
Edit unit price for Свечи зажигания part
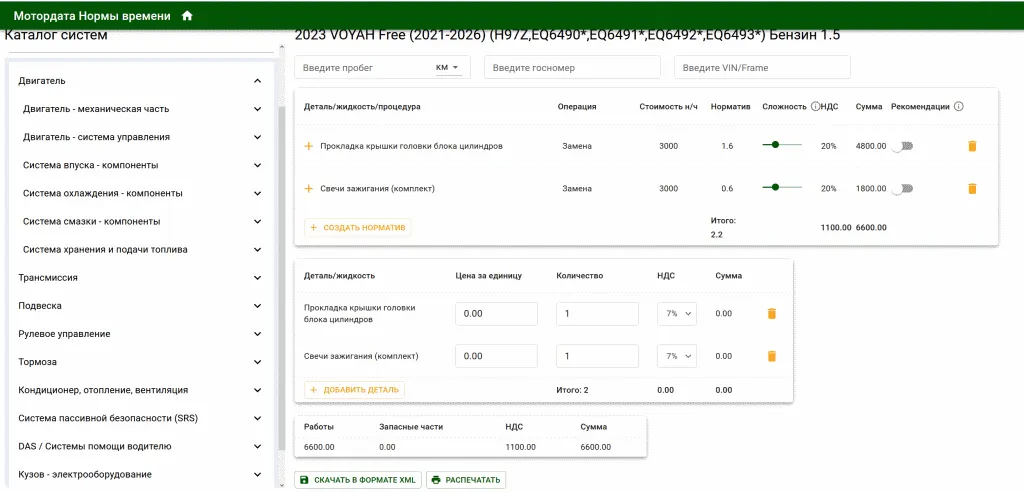(x=496, y=356)
